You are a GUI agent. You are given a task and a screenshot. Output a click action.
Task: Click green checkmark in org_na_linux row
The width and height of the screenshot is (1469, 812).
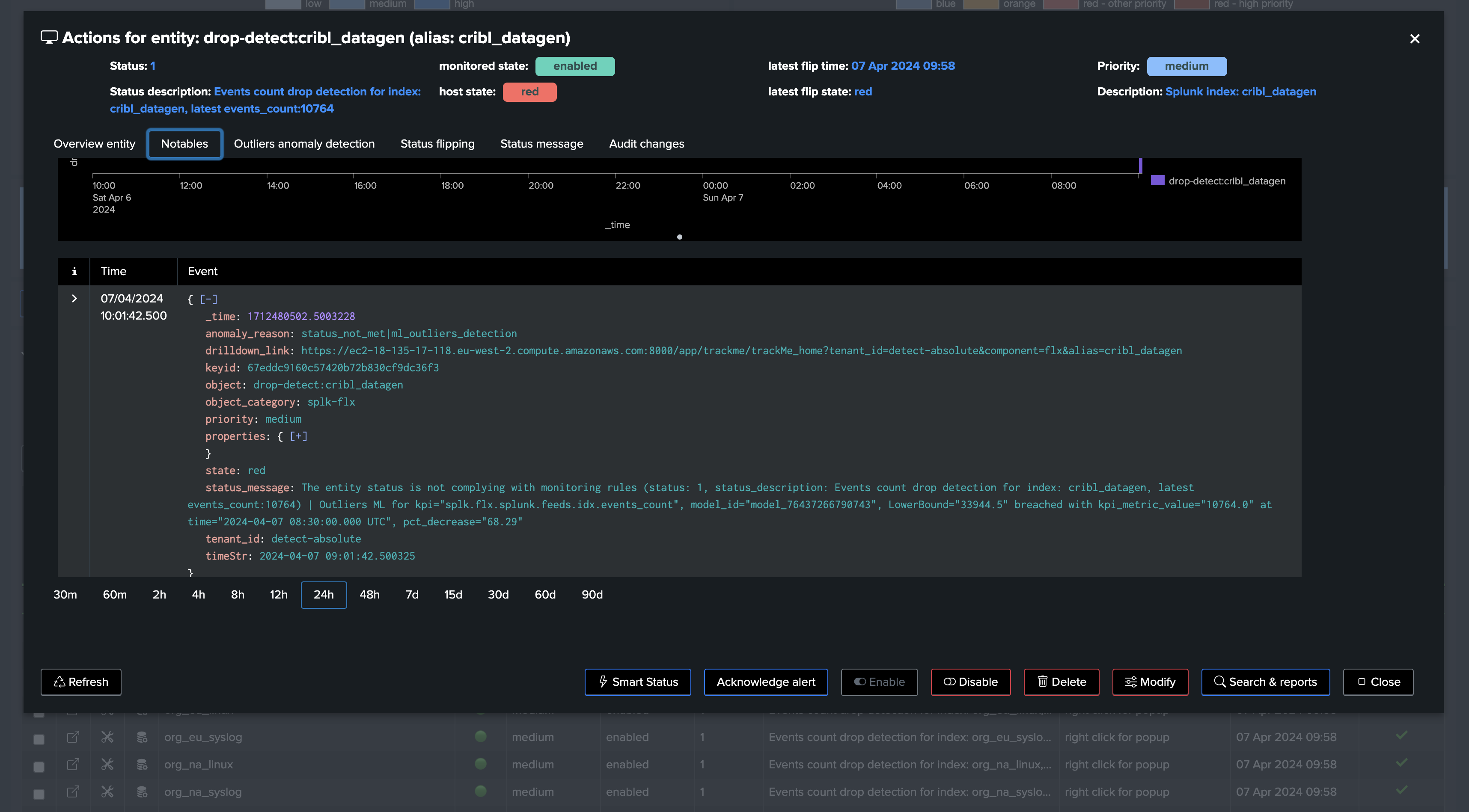(1402, 762)
